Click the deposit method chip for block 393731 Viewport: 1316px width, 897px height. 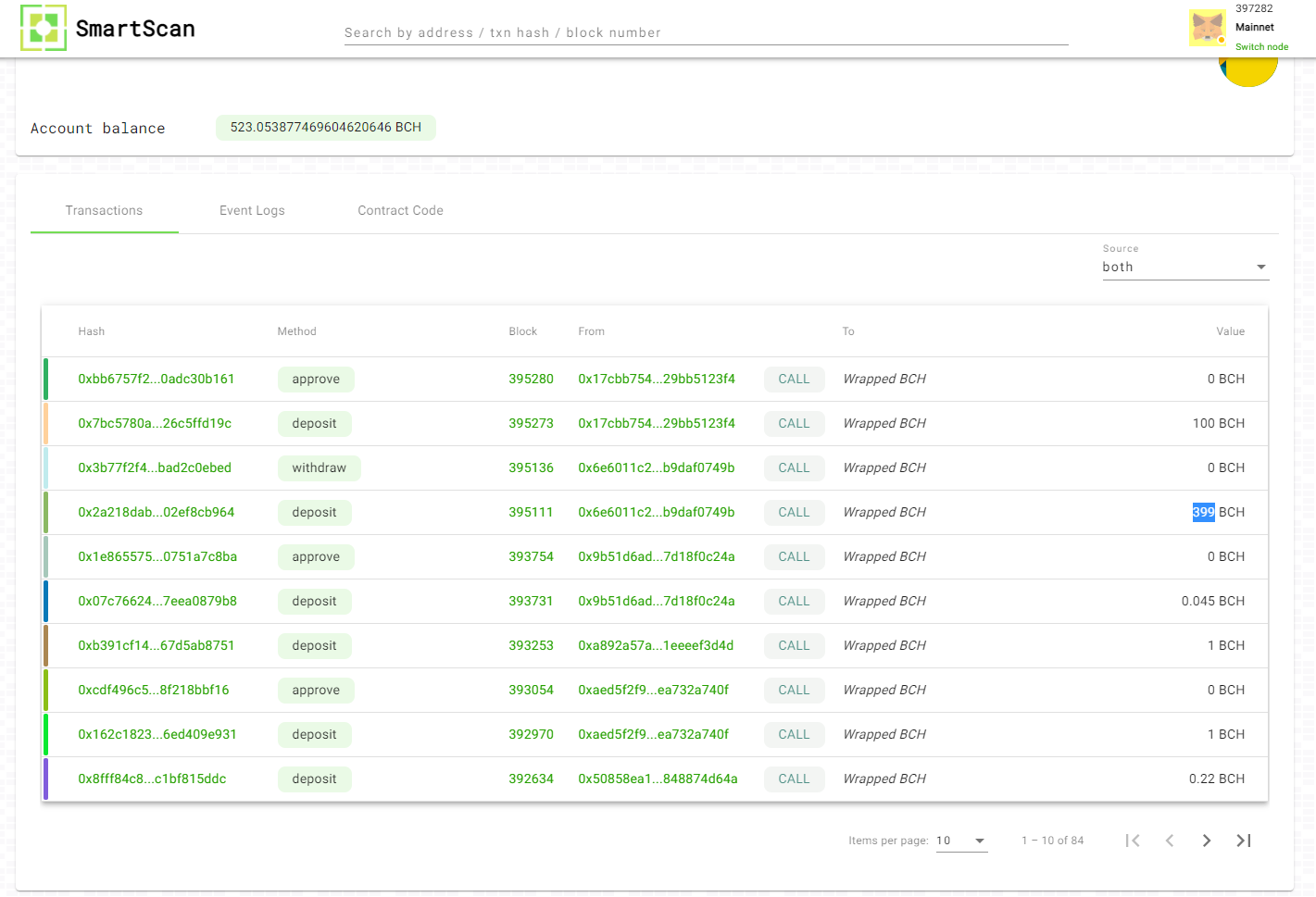pyautogui.click(x=315, y=602)
